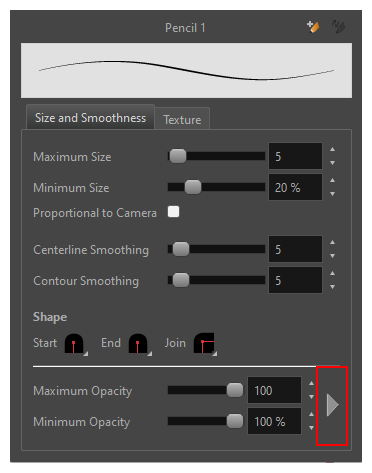
Task: Switch to the Texture tab
Action: (182, 119)
